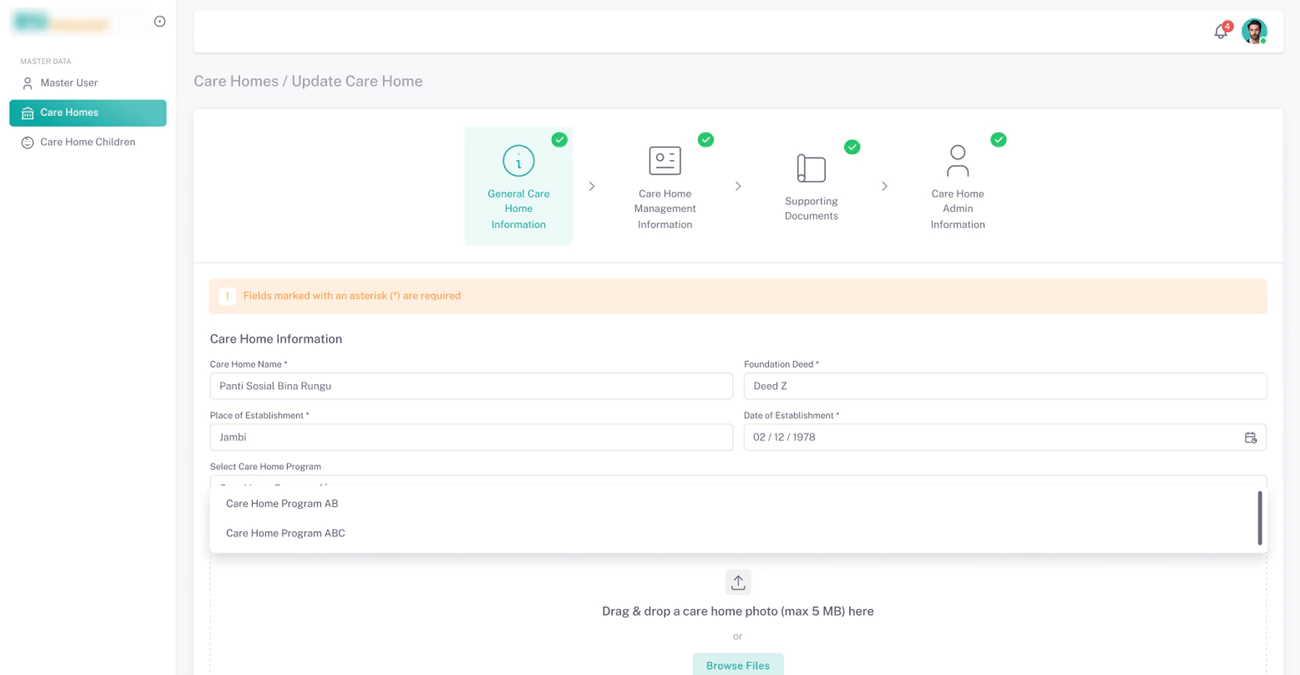1300x675 pixels.
Task: Switch to Care Home Management Information step
Action: tap(665, 186)
